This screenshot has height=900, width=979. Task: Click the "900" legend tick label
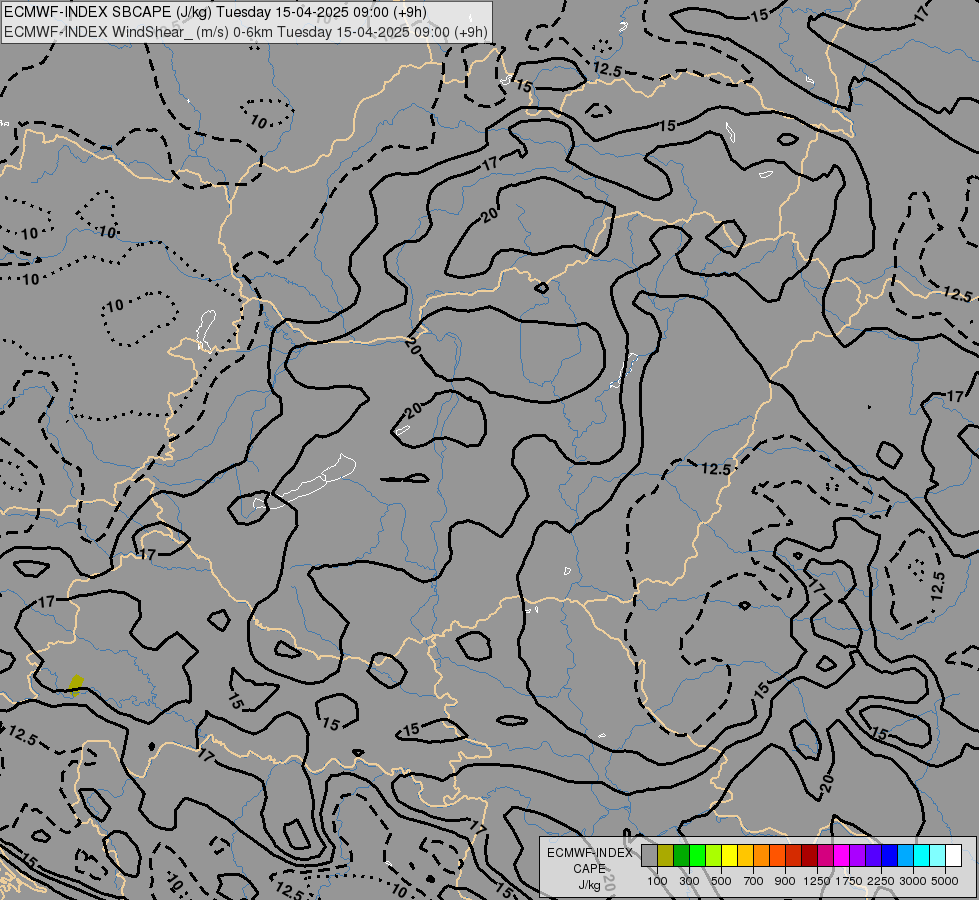785,881
